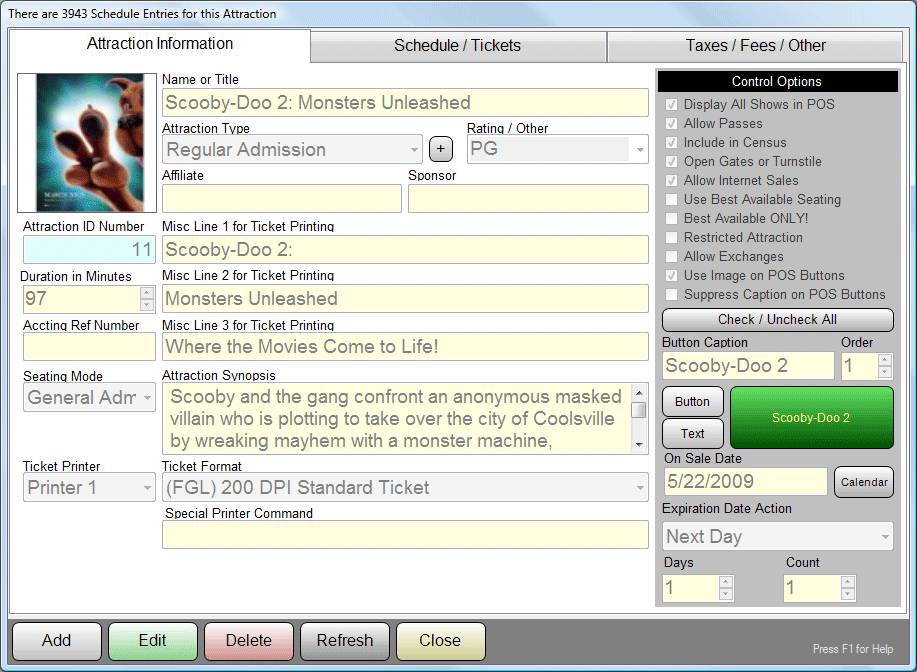This screenshot has height=672, width=917.
Task: Toggle Open Gates or Turnstile checkbox
Action: coord(671,161)
